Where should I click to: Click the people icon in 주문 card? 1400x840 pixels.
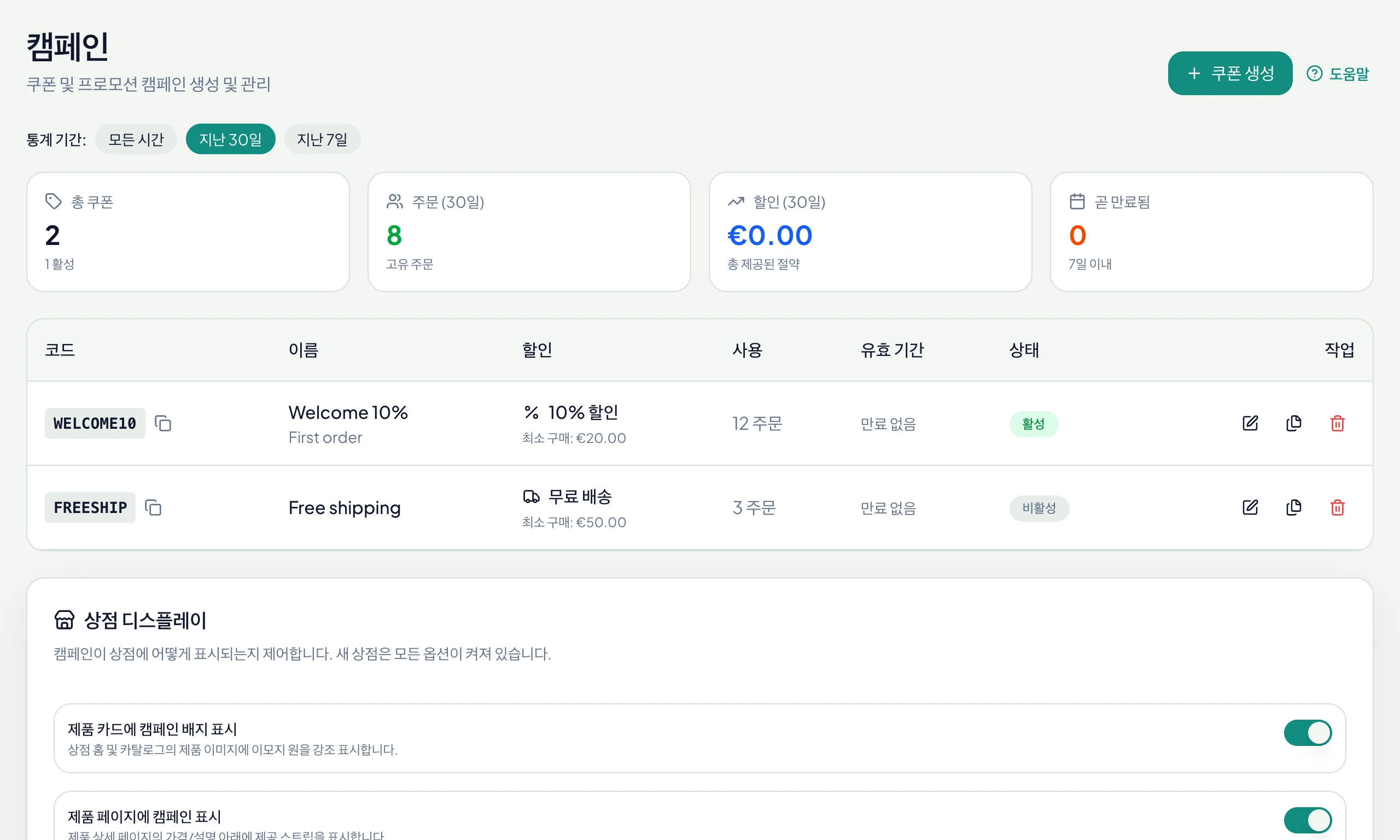pos(394,201)
